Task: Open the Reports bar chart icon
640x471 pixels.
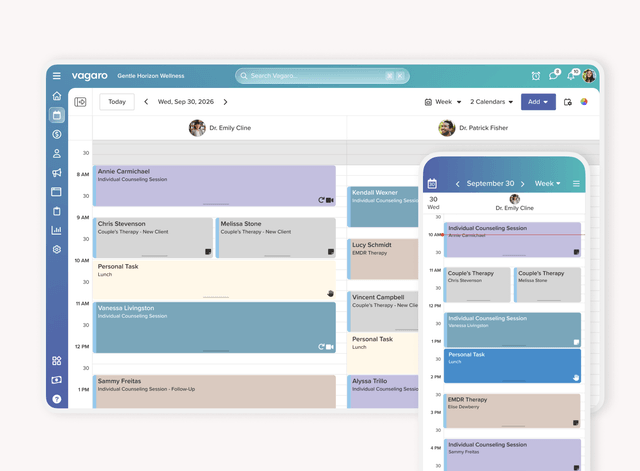Action: click(x=57, y=230)
